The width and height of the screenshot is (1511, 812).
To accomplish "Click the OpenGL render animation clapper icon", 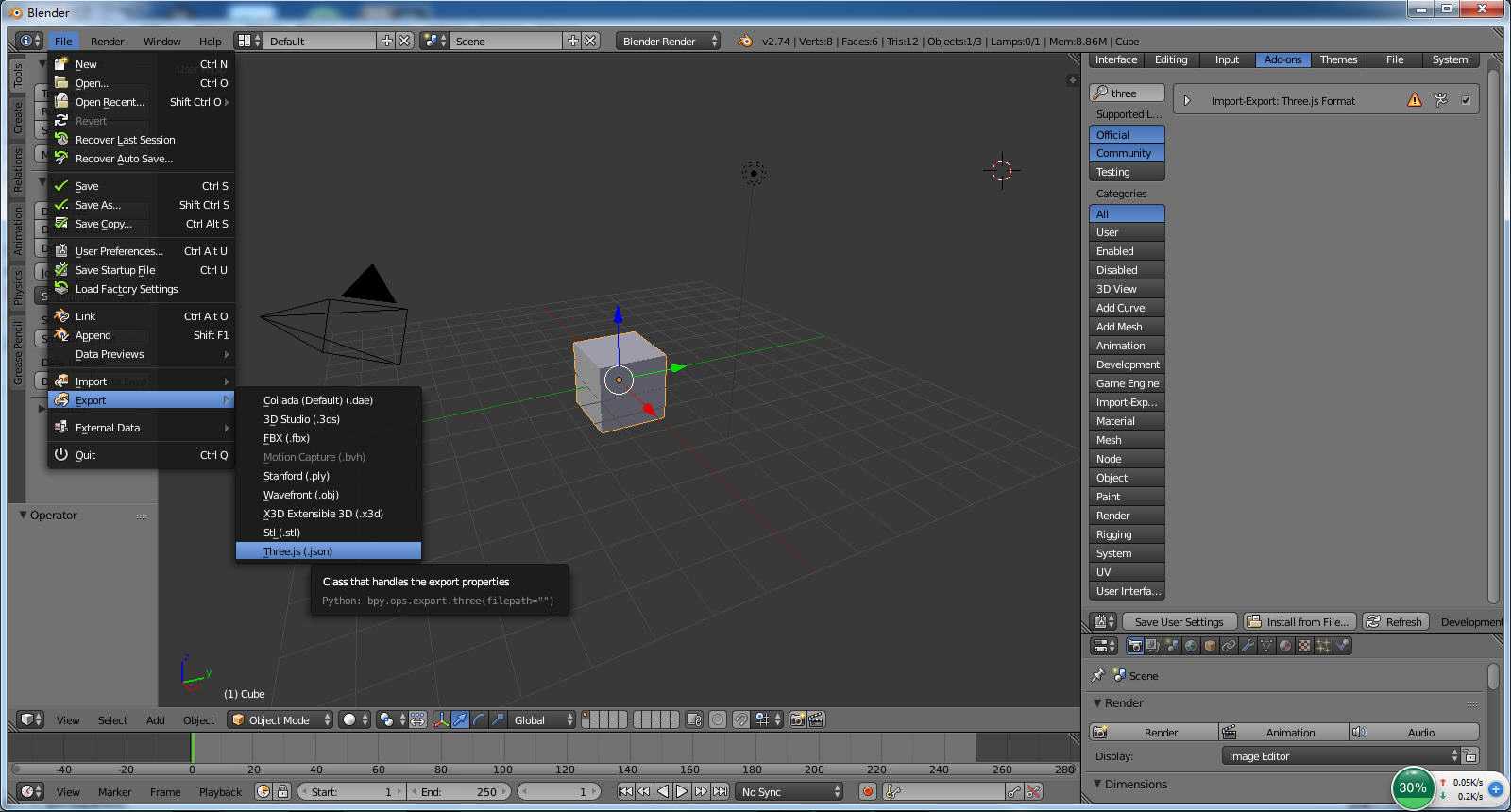I will (816, 719).
